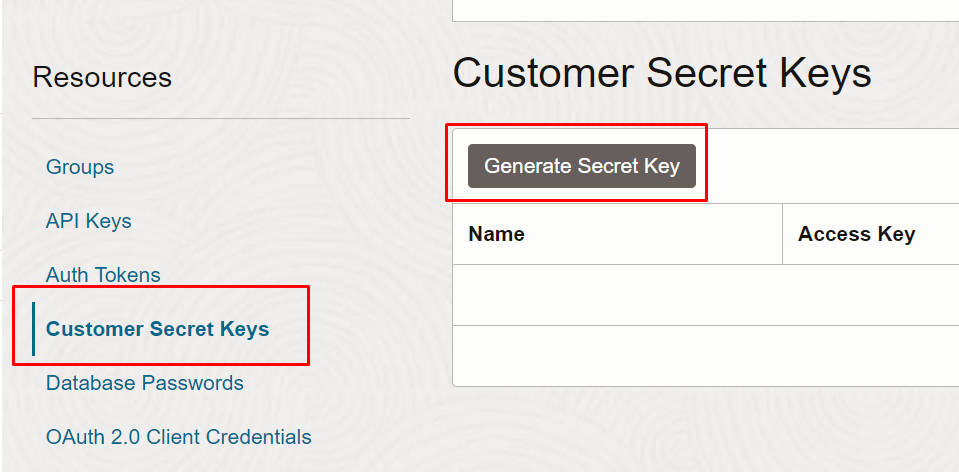The image size is (959, 472).
Task: Select the empty cell under Name column
Action: pos(618,295)
